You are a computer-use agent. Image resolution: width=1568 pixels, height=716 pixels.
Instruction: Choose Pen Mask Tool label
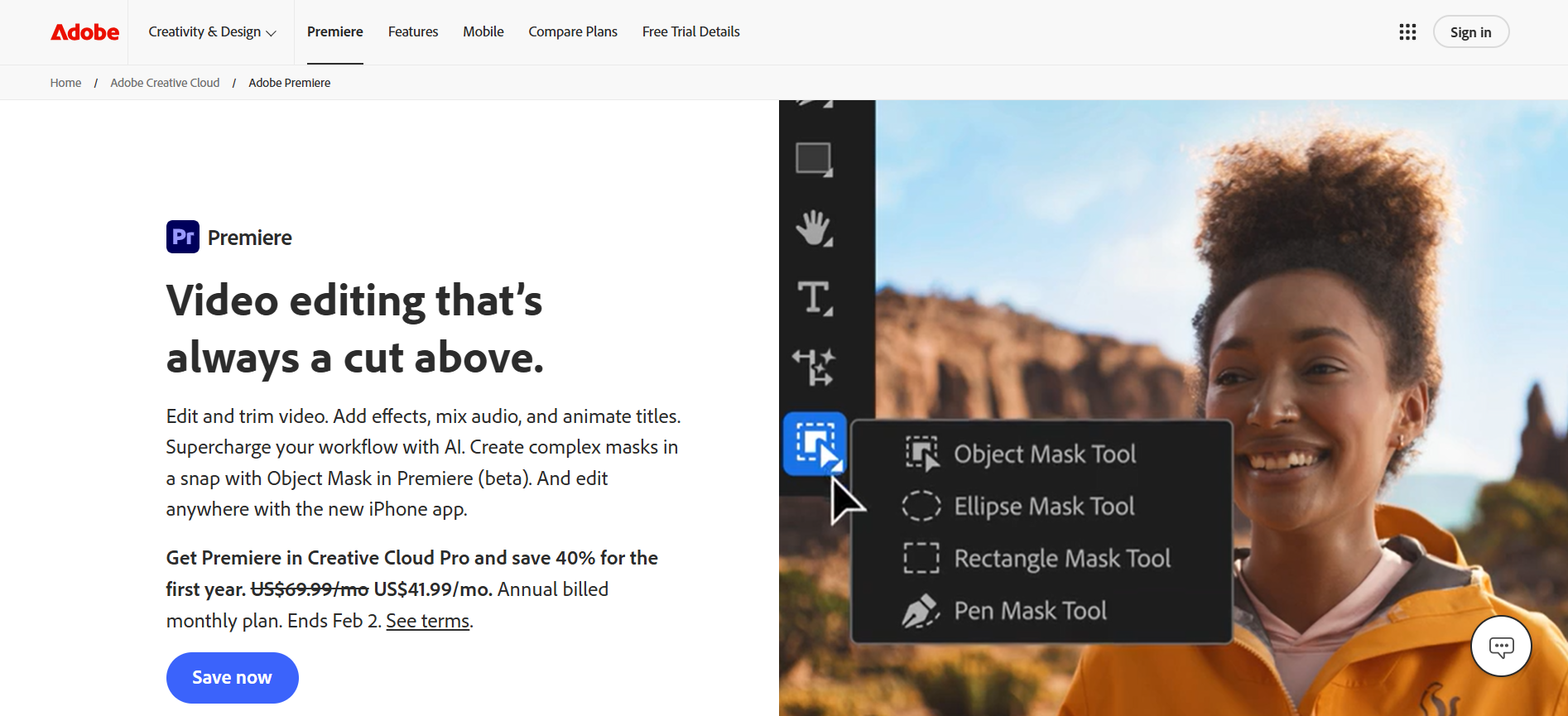[1030, 611]
